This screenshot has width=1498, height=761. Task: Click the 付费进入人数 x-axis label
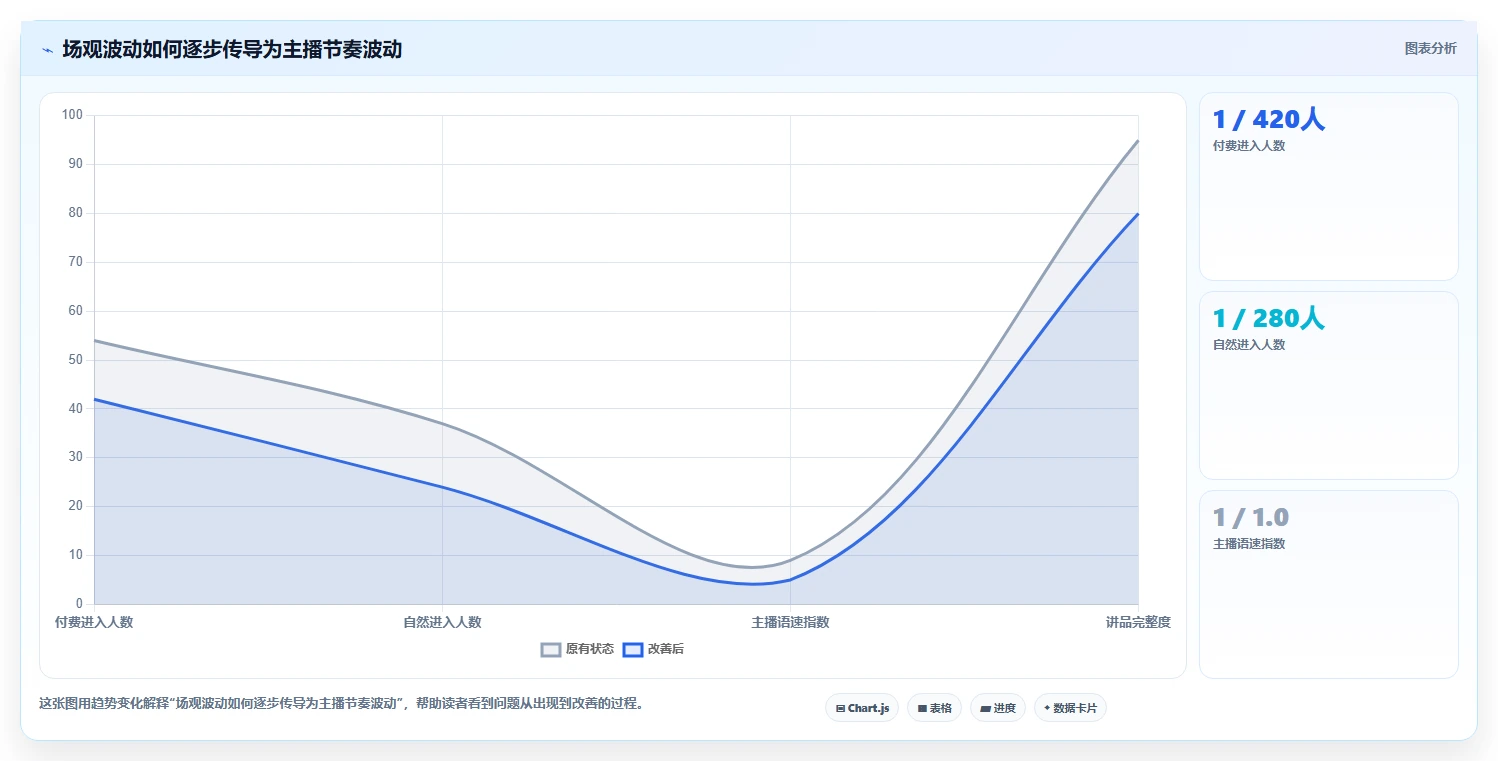pyautogui.click(x=94, y=622)
